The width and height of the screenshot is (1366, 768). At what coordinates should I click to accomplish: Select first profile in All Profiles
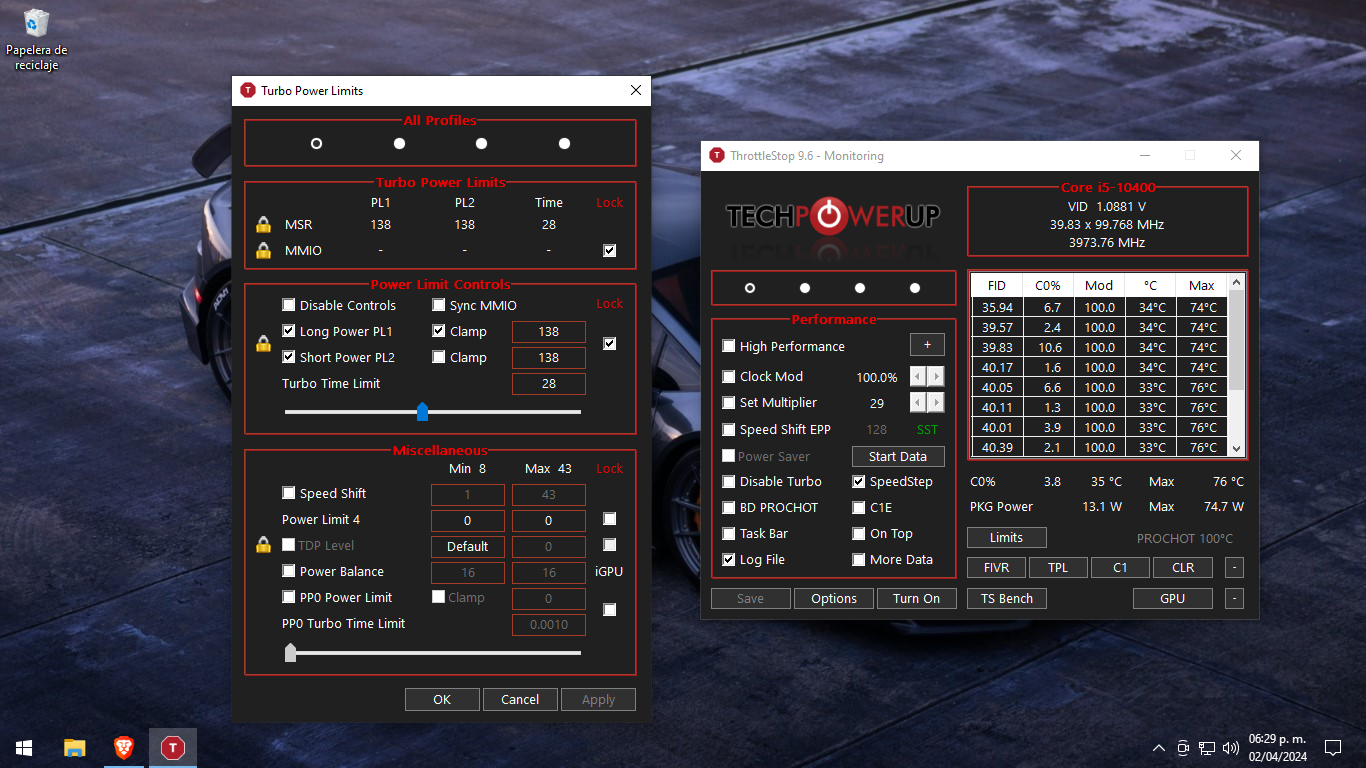[317, 144]
